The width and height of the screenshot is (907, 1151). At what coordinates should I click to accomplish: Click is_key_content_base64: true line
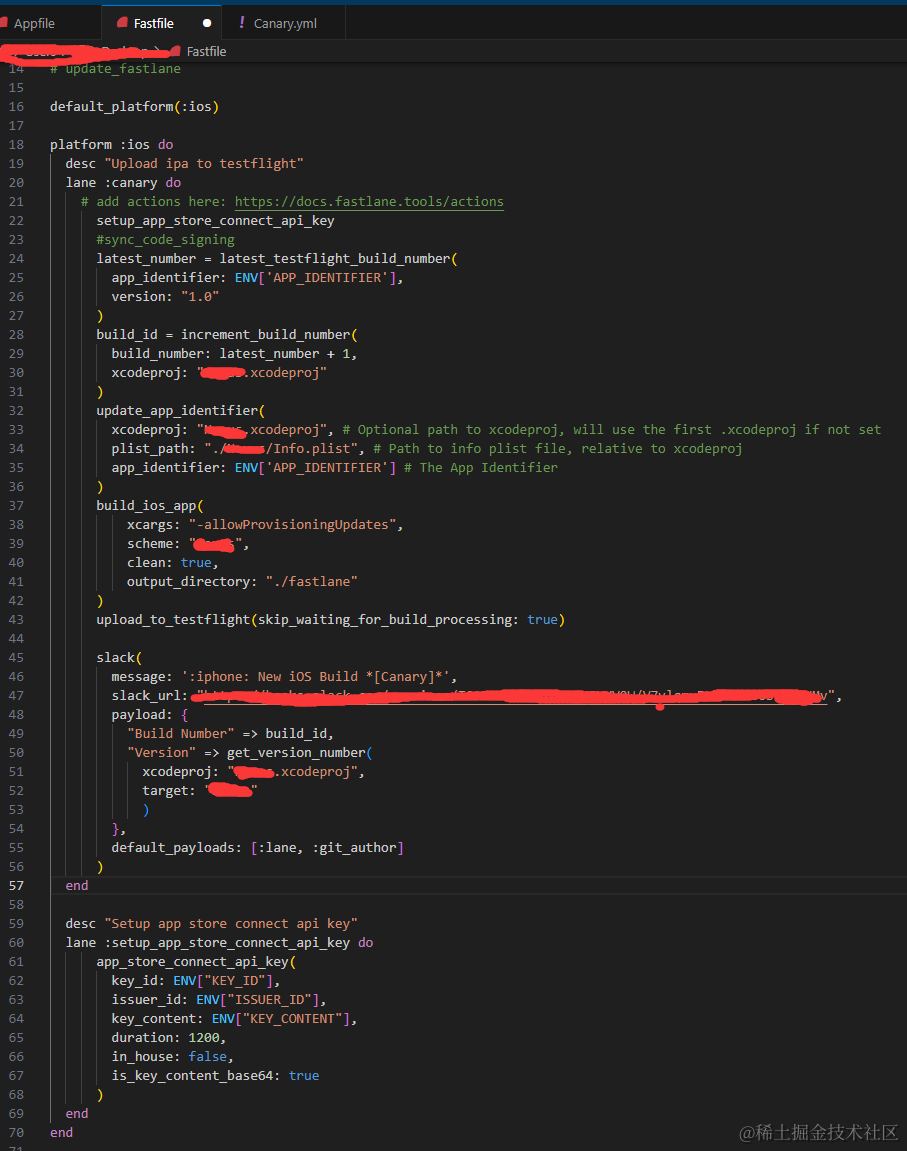215,1075
